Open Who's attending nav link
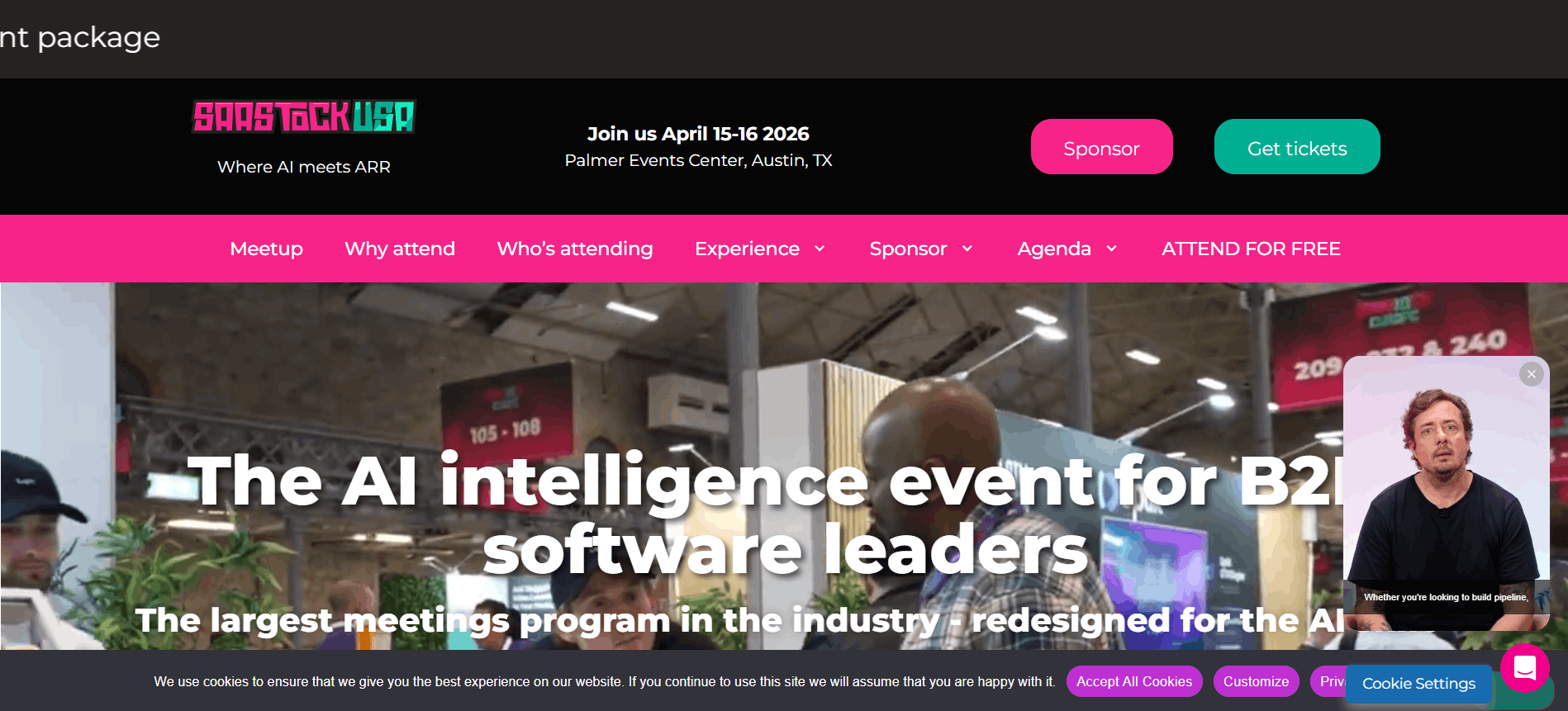 coord(575,249)
